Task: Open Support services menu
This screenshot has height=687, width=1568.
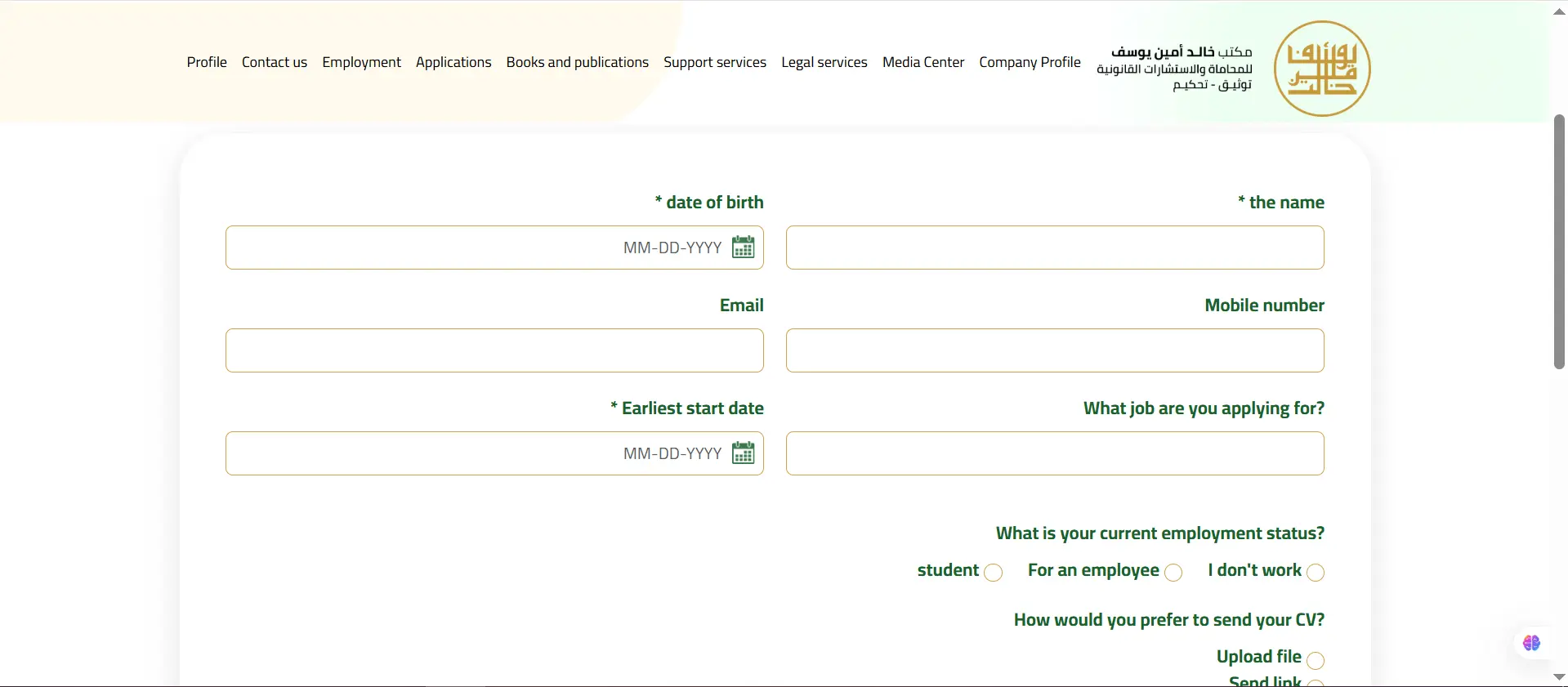Action: pyautogui.click(x=715, y=62)
